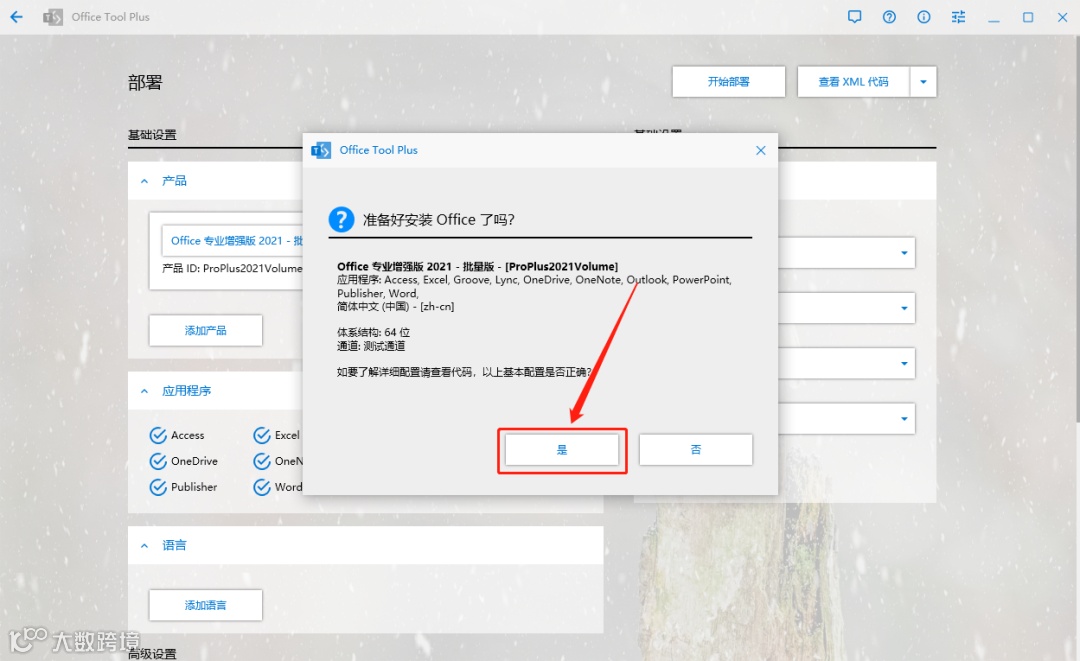
Task: Select the Office 专业增强版 2021 product entry
Action: click(x=232, y=241)
